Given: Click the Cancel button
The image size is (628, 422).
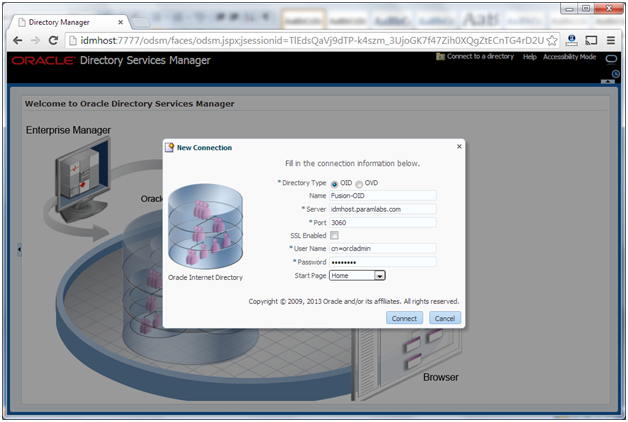Looking at the screenshot, I should pos(445,318).
